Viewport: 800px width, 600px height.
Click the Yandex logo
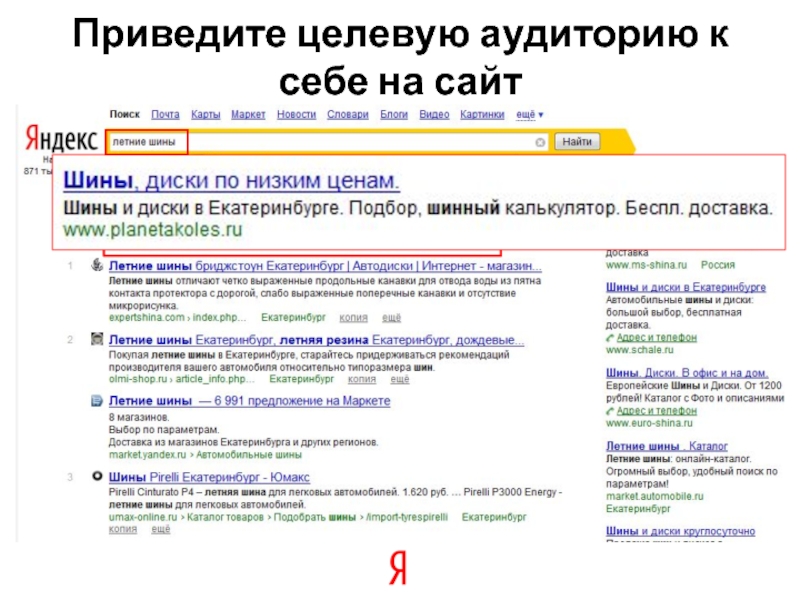tap(62, 138)
